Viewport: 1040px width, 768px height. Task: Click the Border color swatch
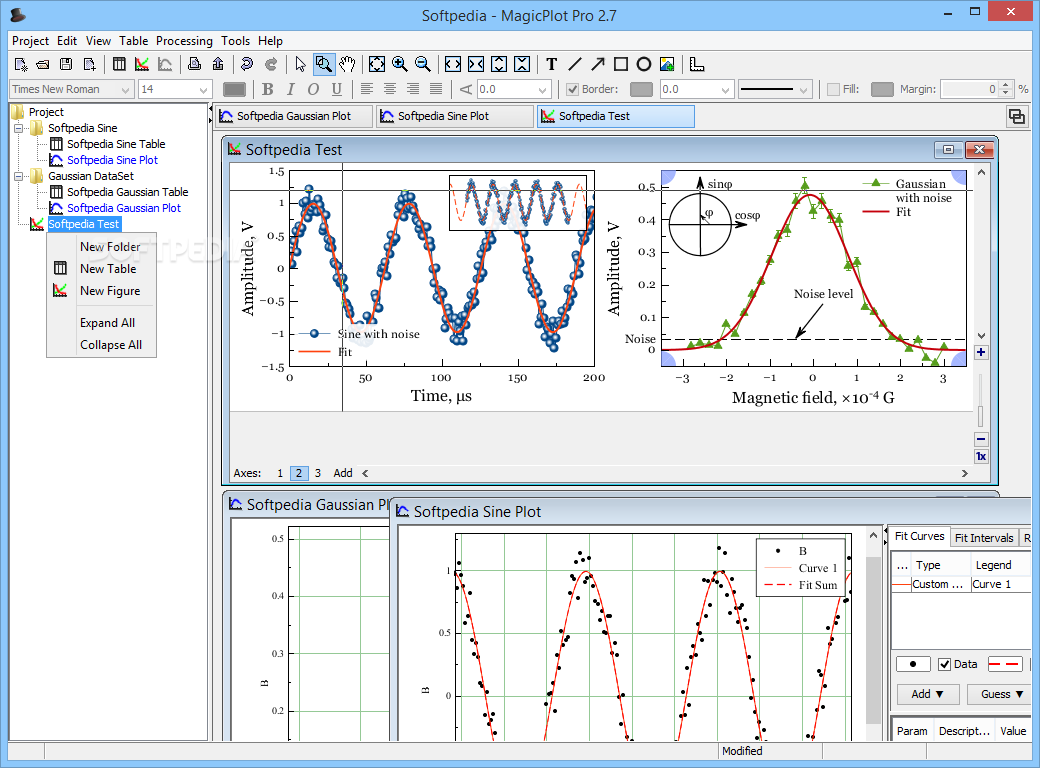(641, 90)
